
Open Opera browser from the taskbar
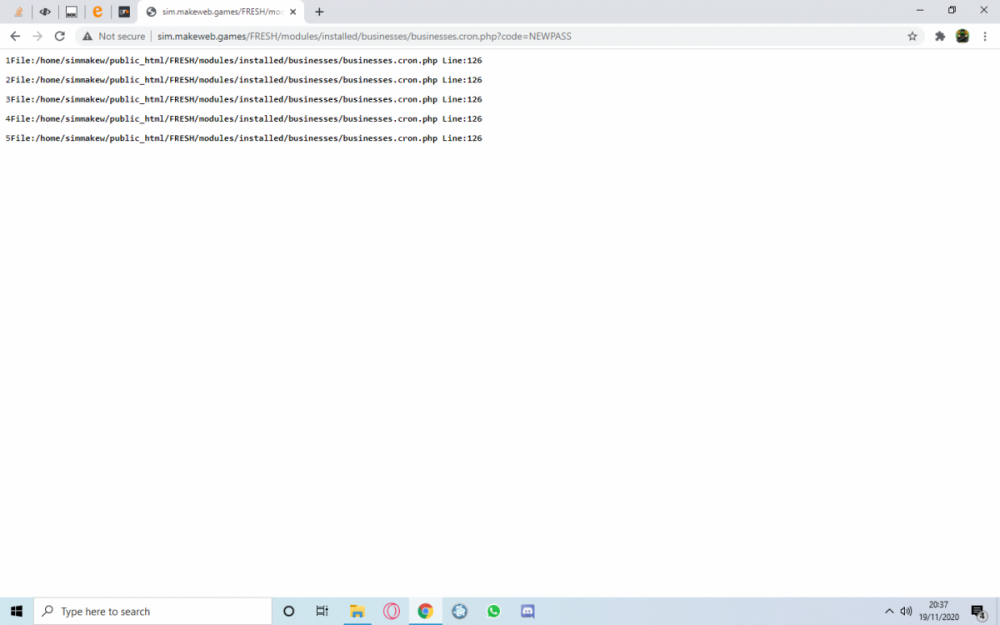pos(391,611)
